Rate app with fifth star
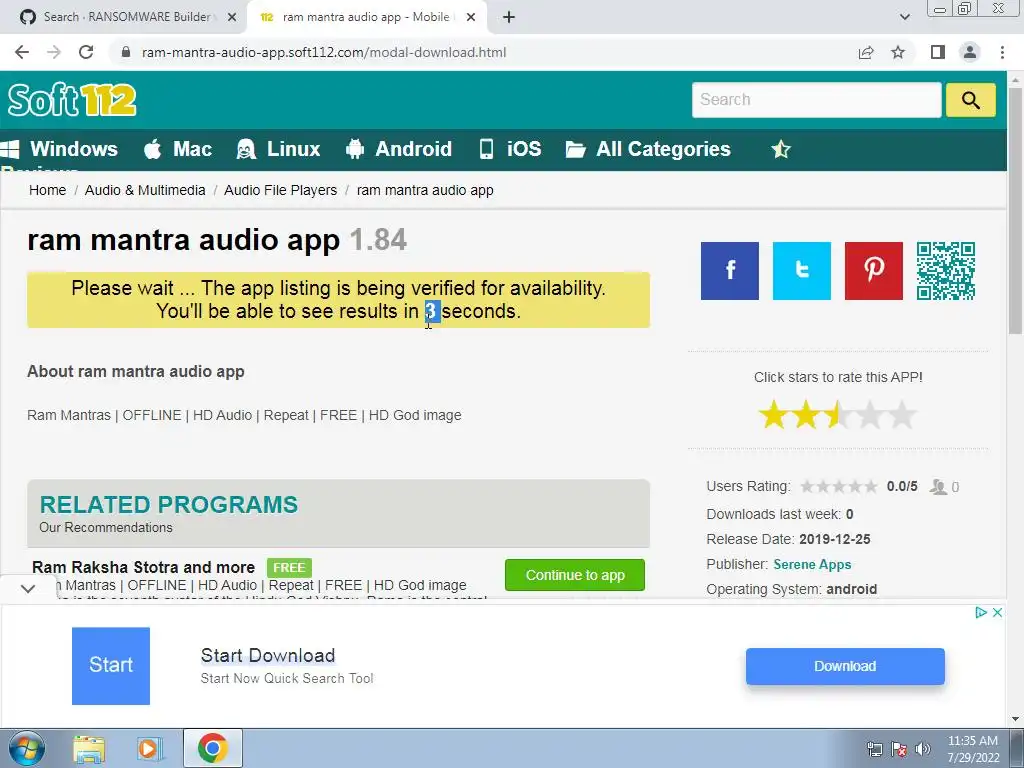Image resolution: width=1024 pixels, height=768 pixels. click(902, 415)
